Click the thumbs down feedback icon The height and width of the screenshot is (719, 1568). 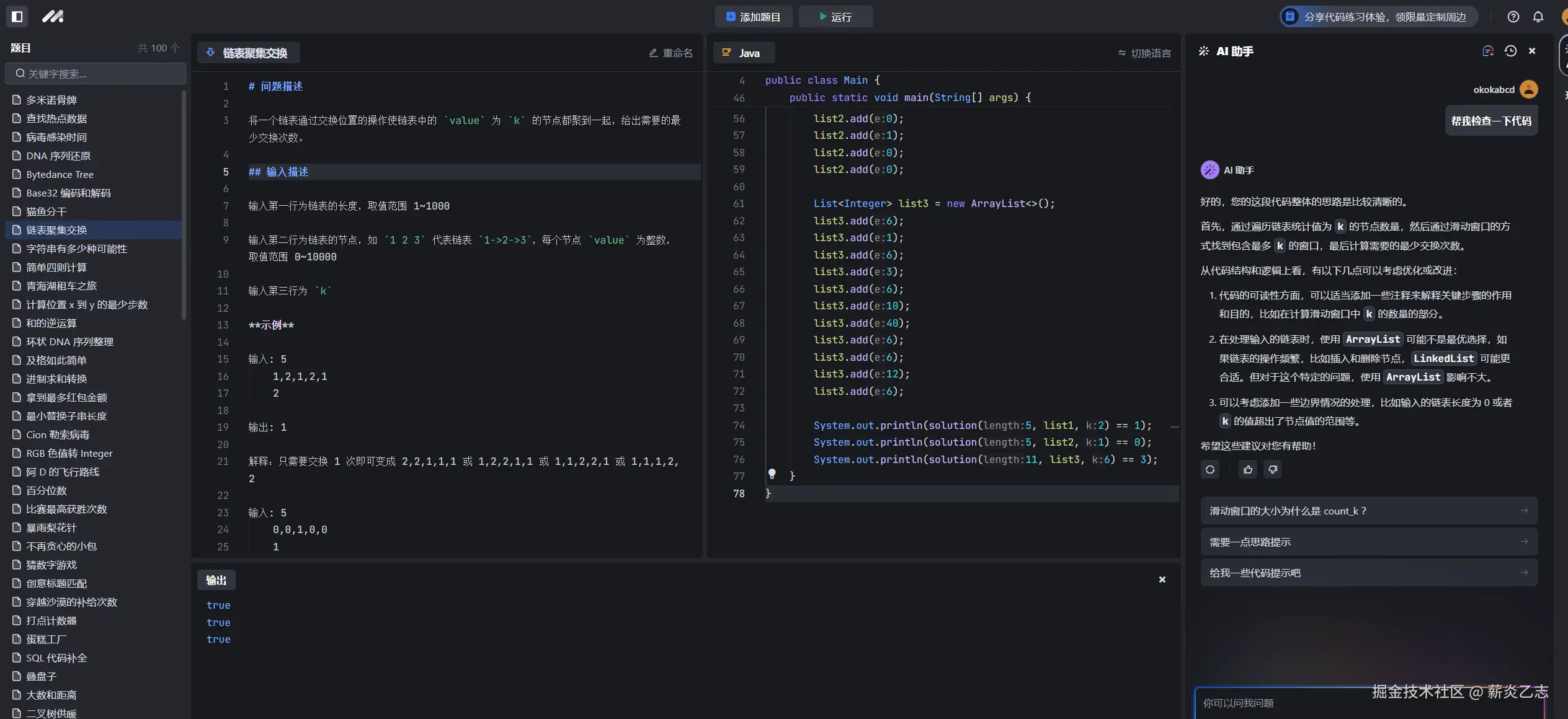(1273, 470)
